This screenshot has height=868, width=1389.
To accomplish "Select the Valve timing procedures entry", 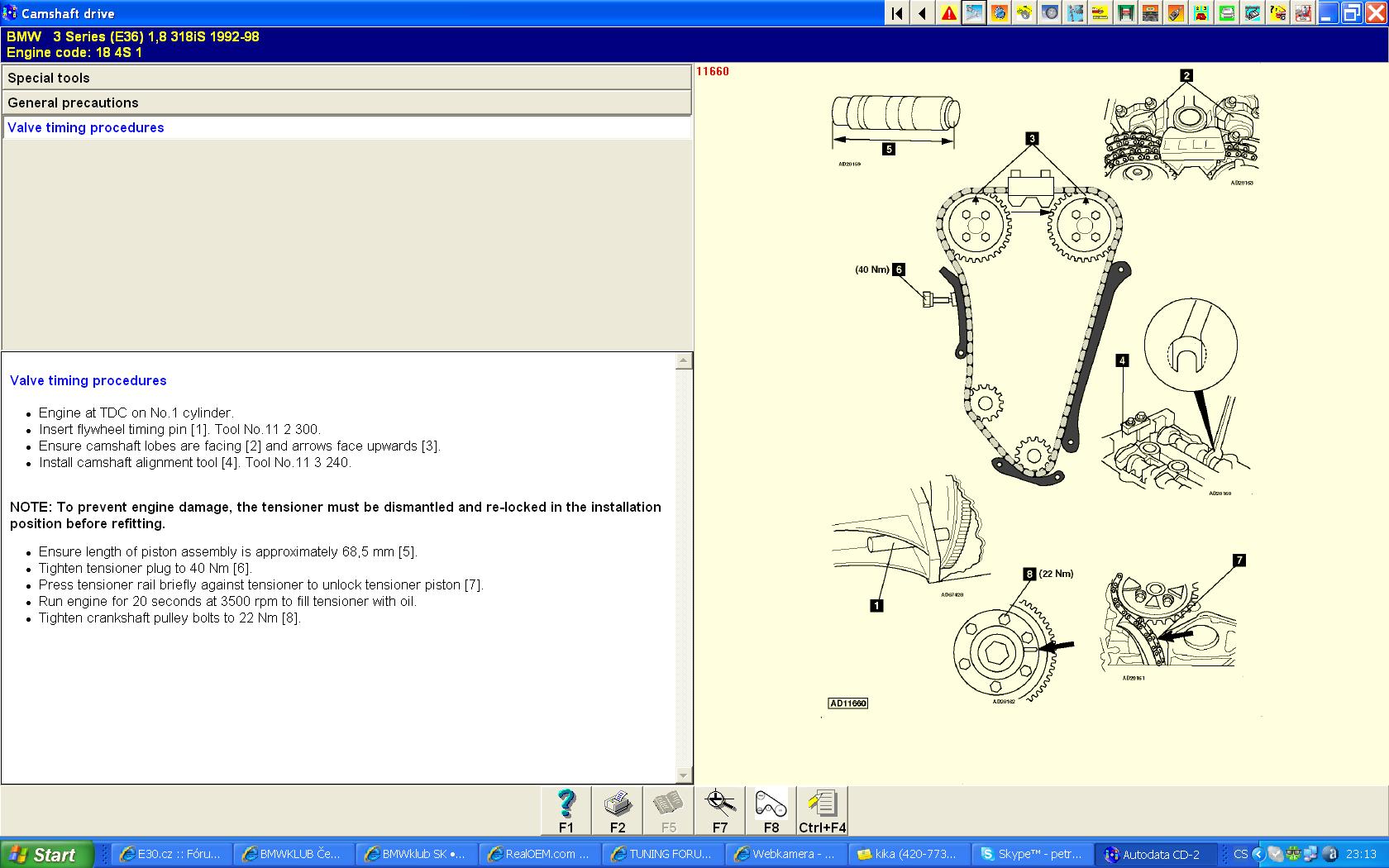I will 86,127.
